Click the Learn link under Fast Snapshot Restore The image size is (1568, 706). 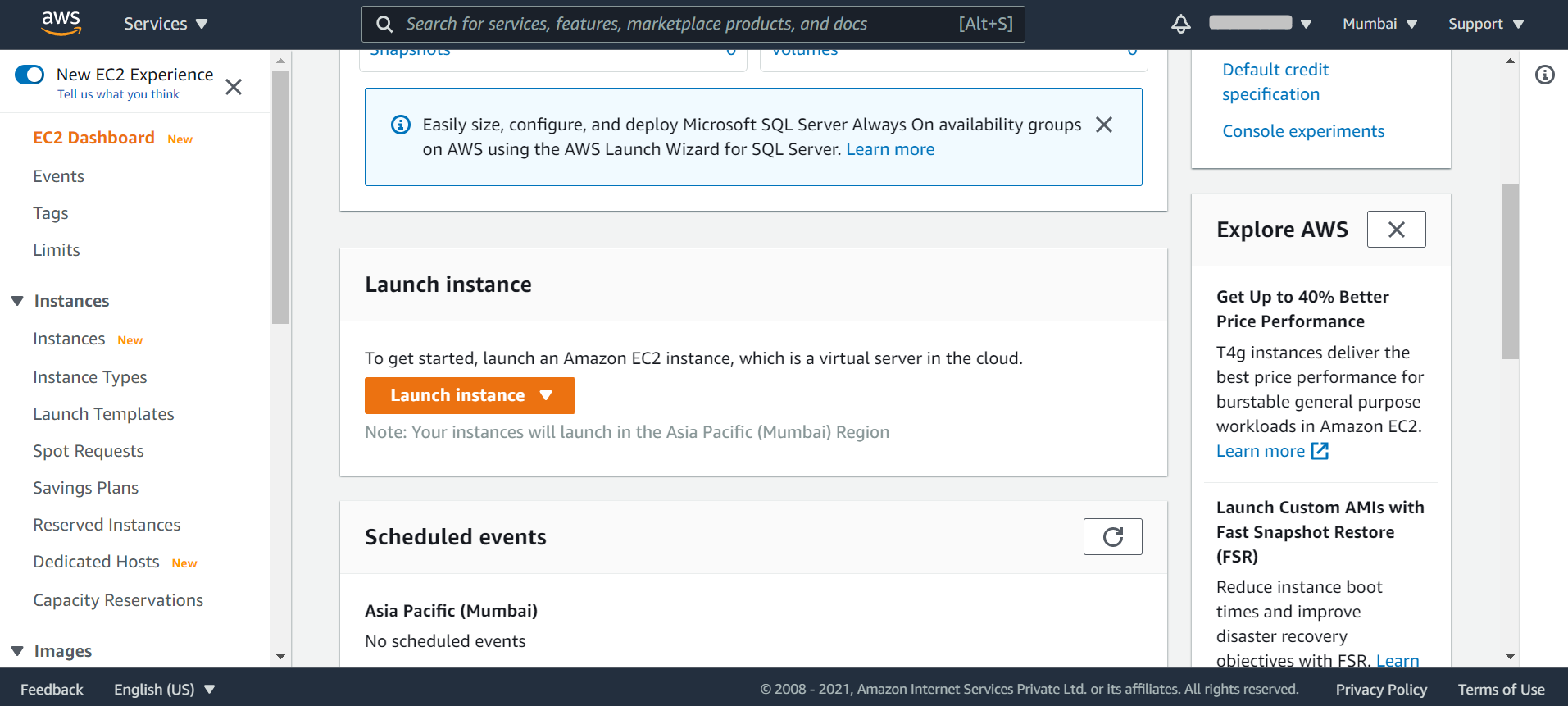[1398, 660]
